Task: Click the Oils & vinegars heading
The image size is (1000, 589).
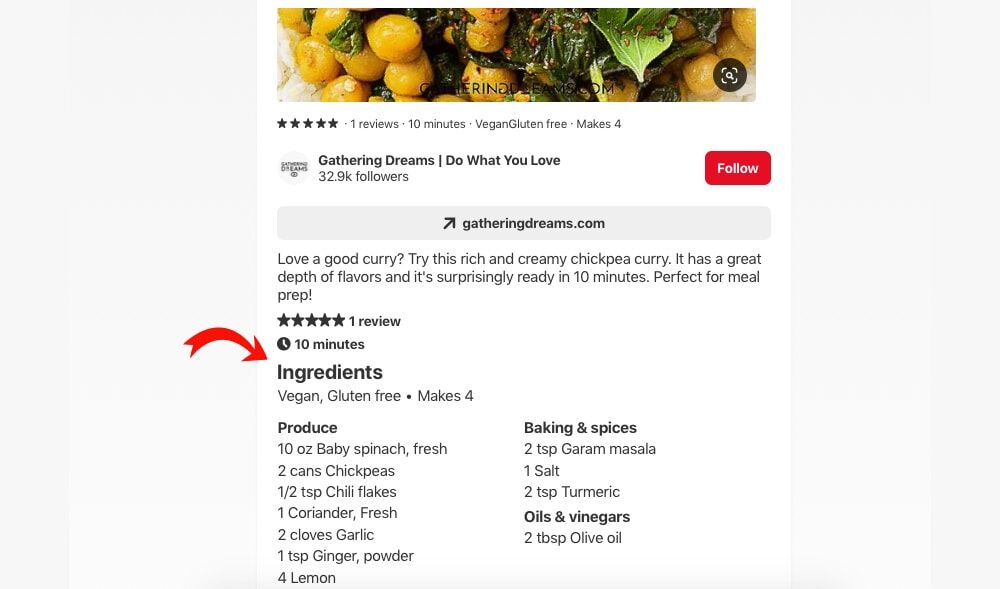Action: coord(577,517)
